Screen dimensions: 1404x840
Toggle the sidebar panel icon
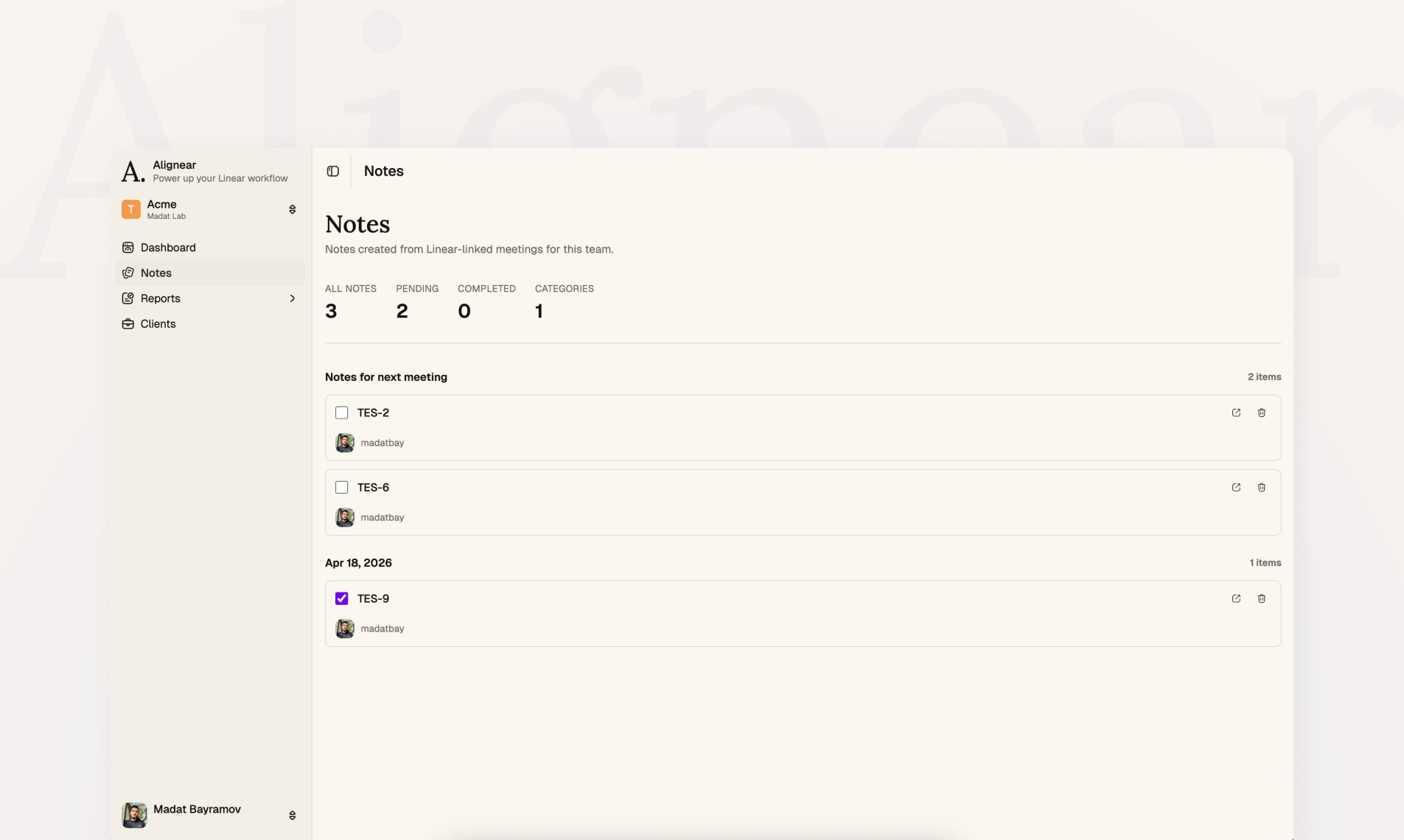point(333,171)
